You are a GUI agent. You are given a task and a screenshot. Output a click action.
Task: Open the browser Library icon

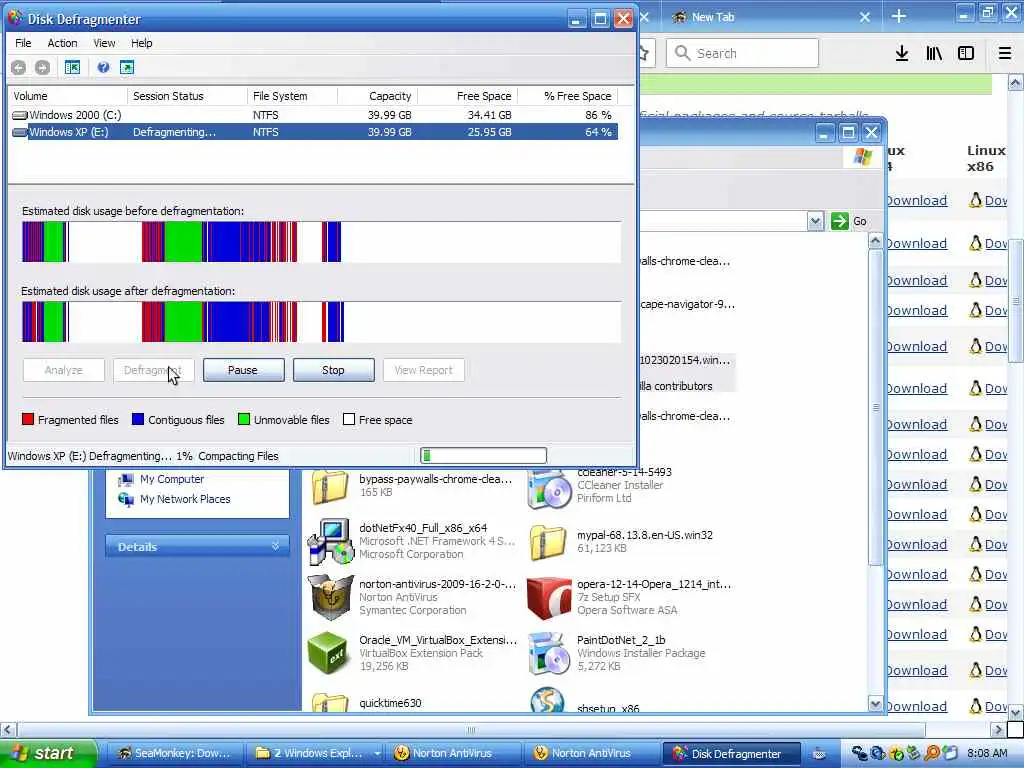pos(934,53)
